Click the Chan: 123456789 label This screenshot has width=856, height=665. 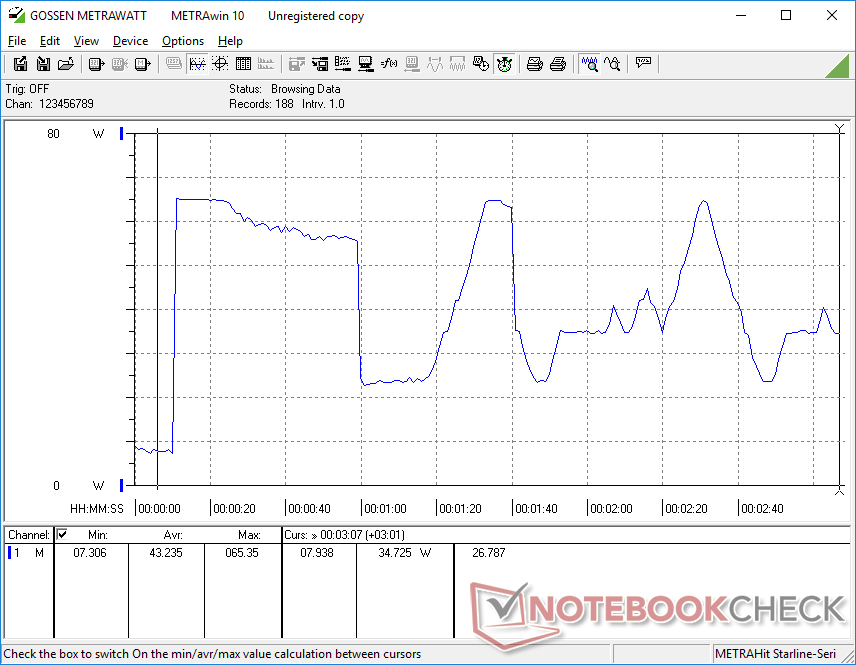[50, 104]
